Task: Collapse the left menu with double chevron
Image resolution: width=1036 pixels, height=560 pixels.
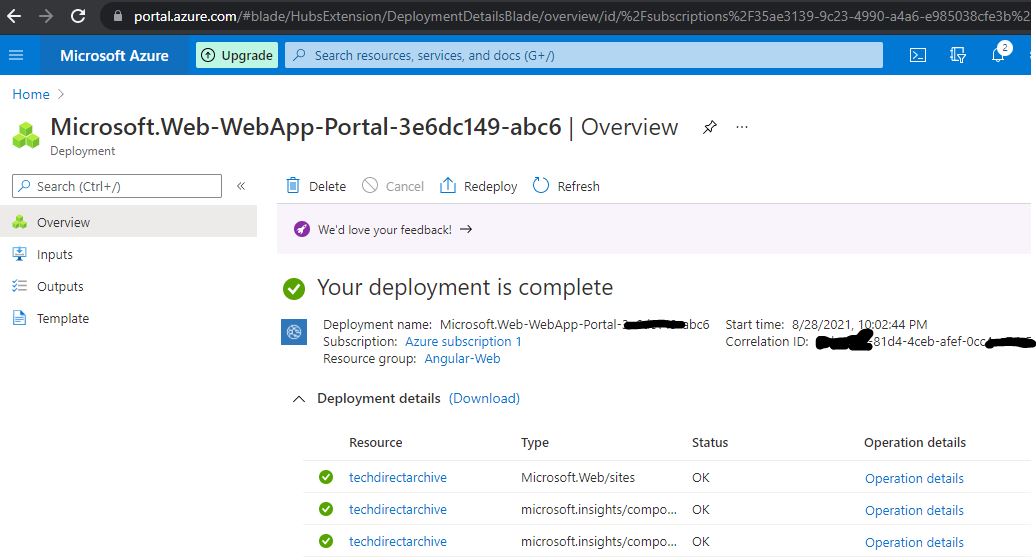Action: [241, 186]
